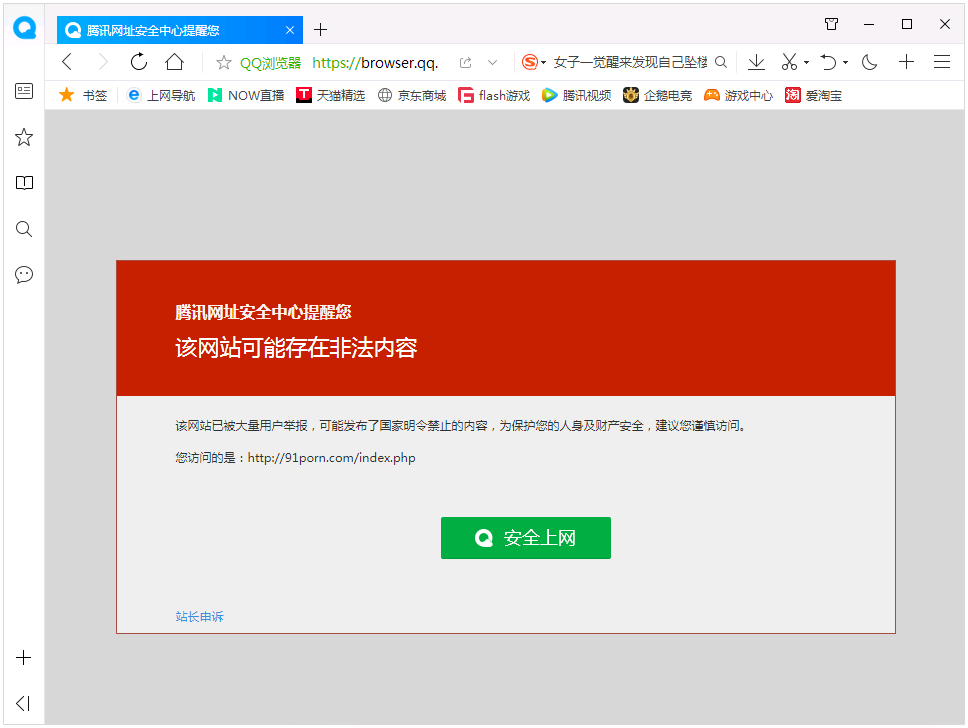Maximize the browser window
Image resolution: width=968 pixels, height=728 pixels.
907,24
